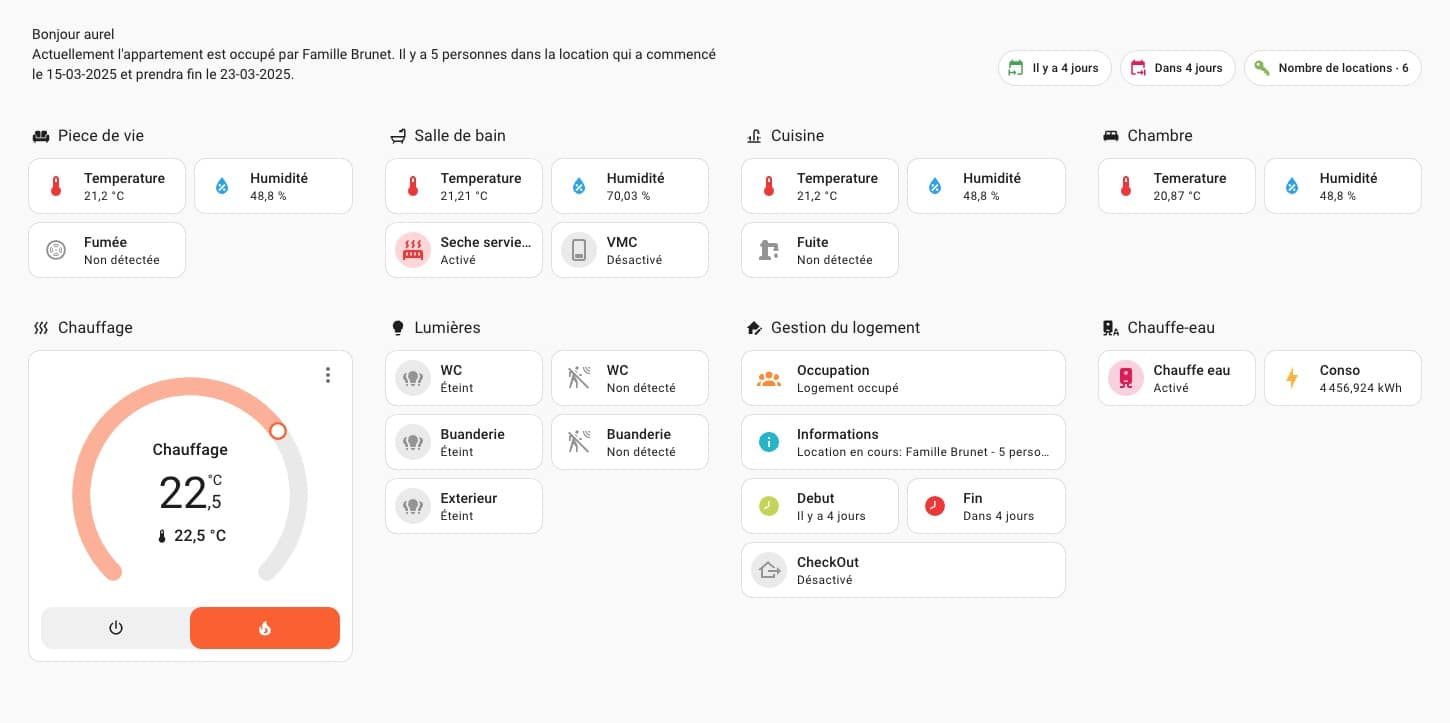Open the Chambre section heading
This screenshot has width=1450, height=723.
point(1160,136)
